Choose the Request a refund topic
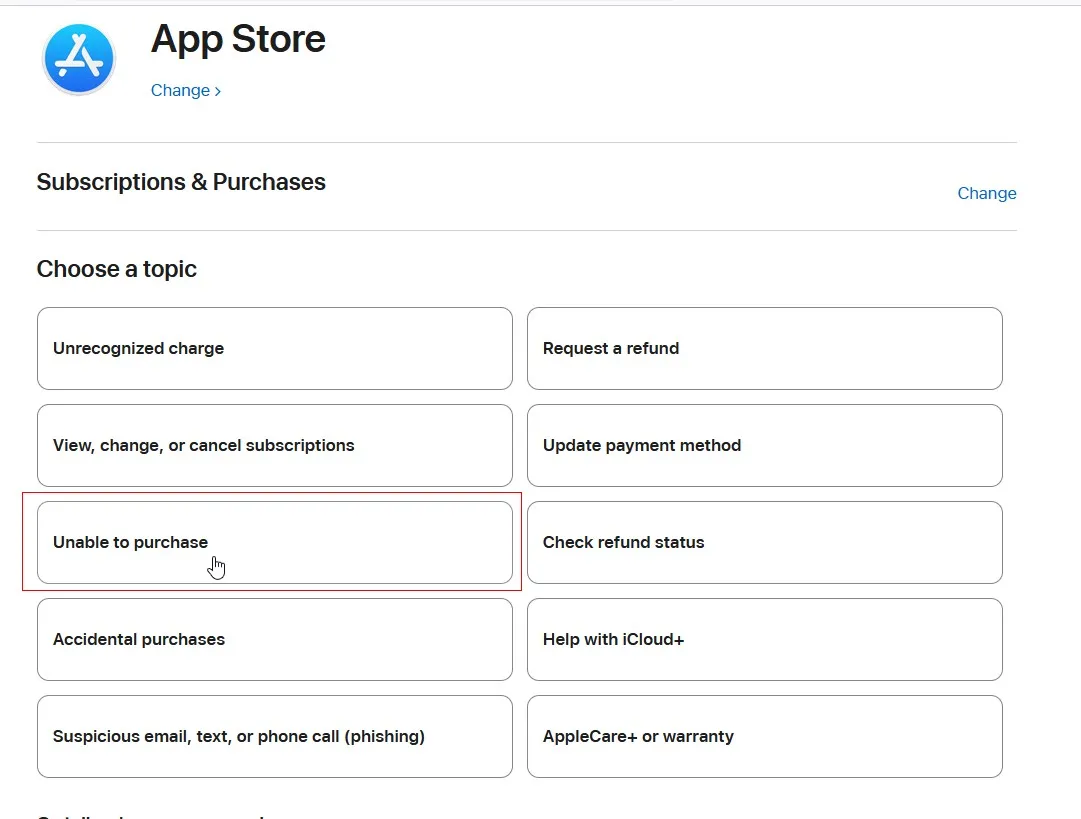 [764, 348]
